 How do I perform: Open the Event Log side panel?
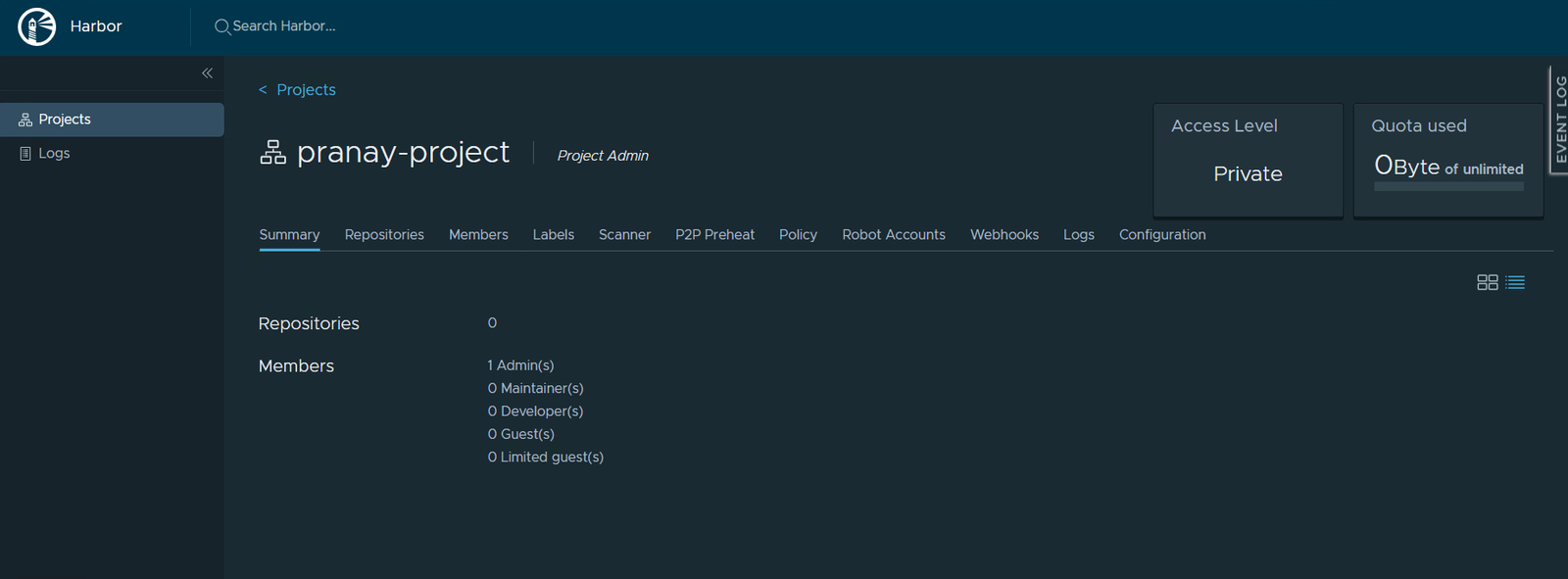[1559, 120]
